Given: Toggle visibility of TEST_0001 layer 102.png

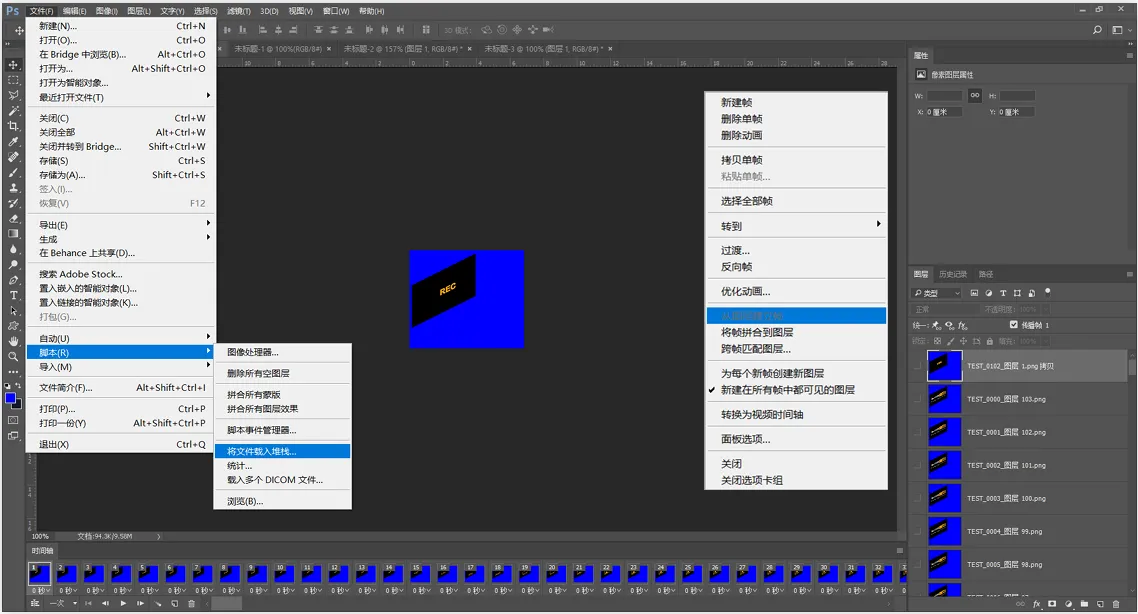Looking at the screenshot, I should coord(917,433).
